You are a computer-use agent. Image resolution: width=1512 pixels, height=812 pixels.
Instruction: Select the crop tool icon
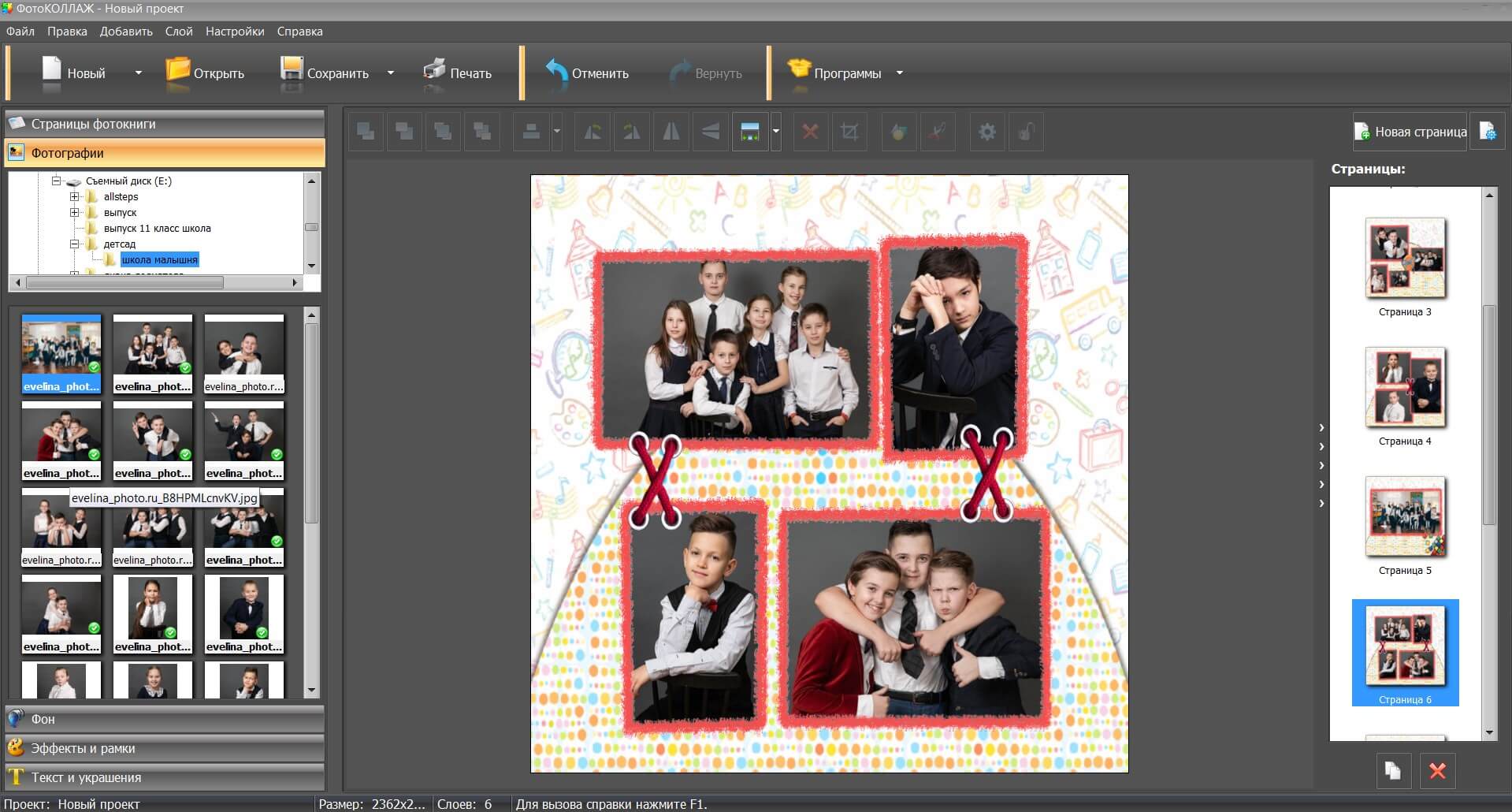coord(849,132)
